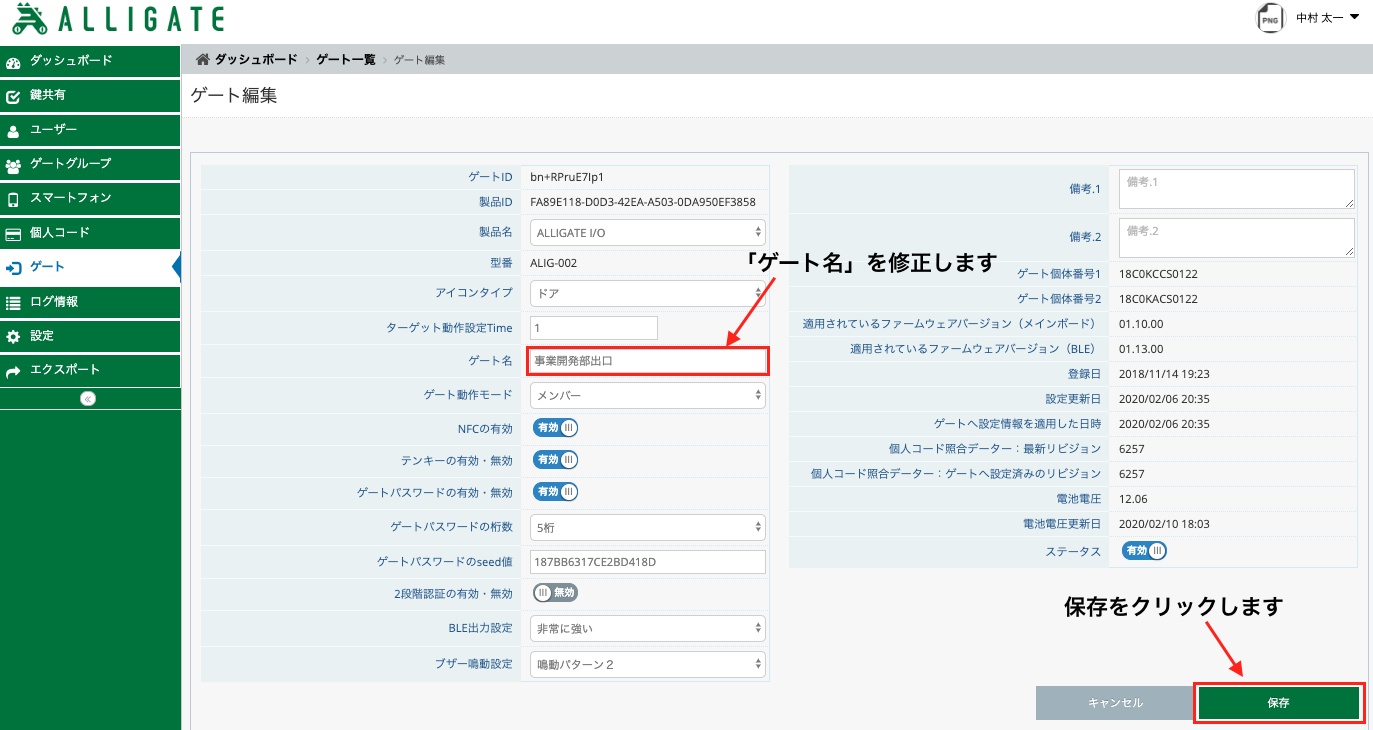Viewport: 1373px width, 730px height.
Task: Go to ゲート一覧 via breadcrumb link
Action: [x=346, y=60]
